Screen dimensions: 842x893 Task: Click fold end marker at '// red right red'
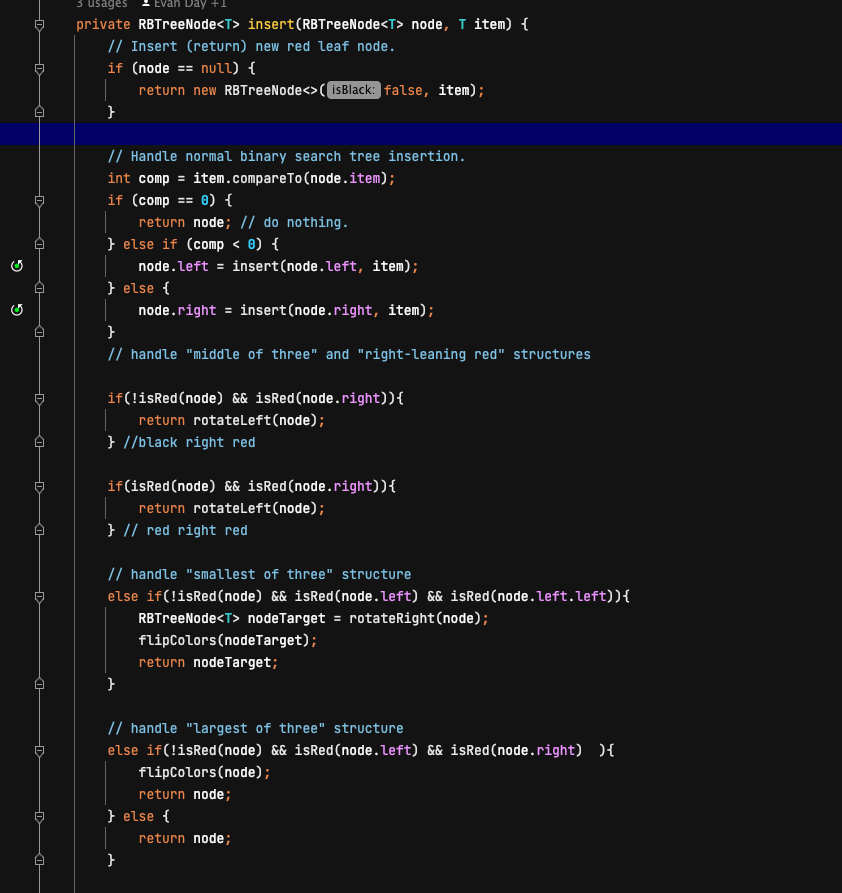[x=39, y=531]
